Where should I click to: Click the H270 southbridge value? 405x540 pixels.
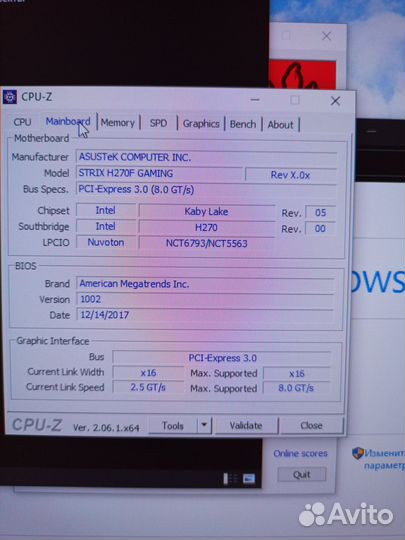point(206,228)
